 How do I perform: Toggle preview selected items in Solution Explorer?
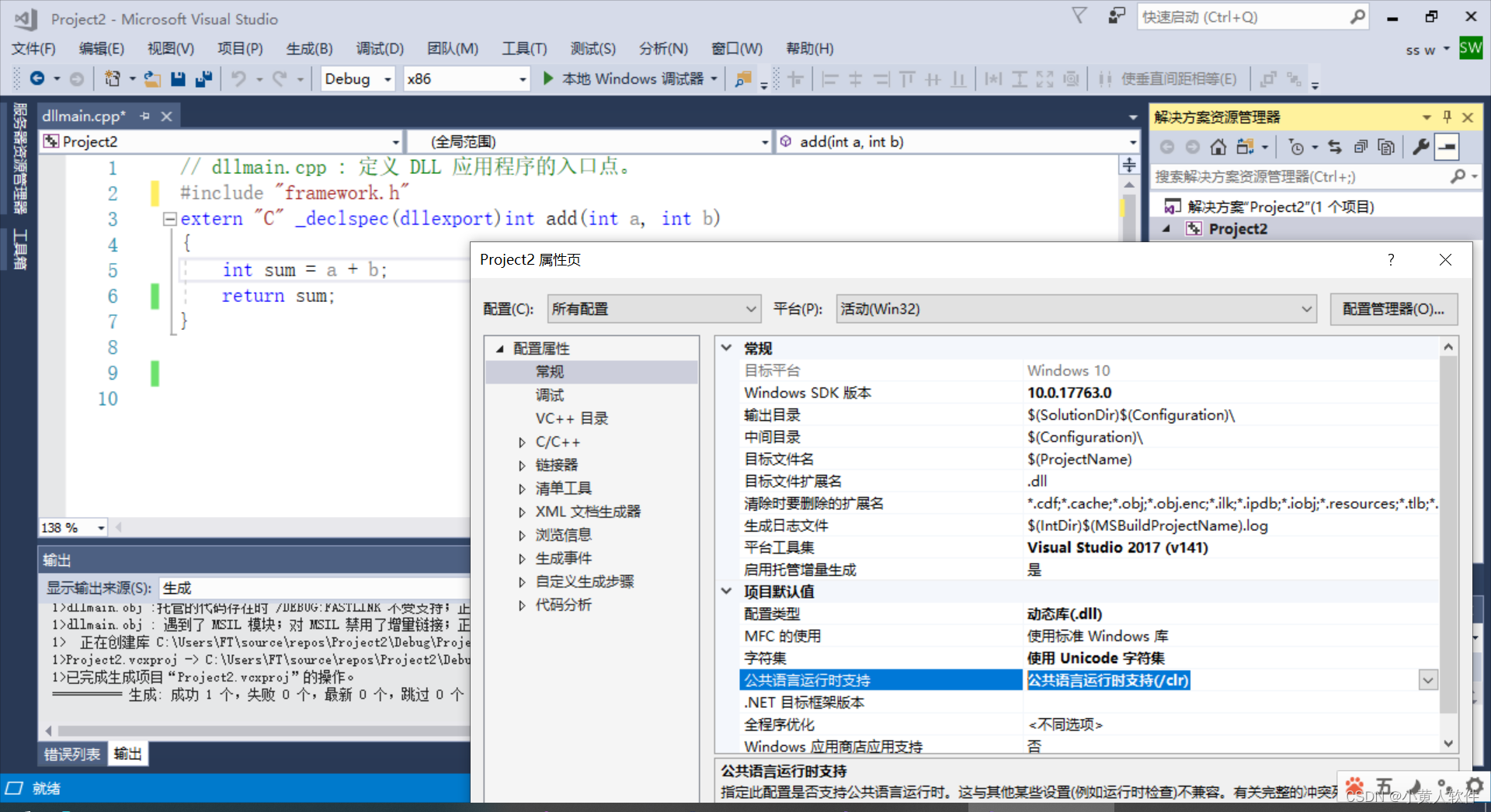(x=1447, y=147)
